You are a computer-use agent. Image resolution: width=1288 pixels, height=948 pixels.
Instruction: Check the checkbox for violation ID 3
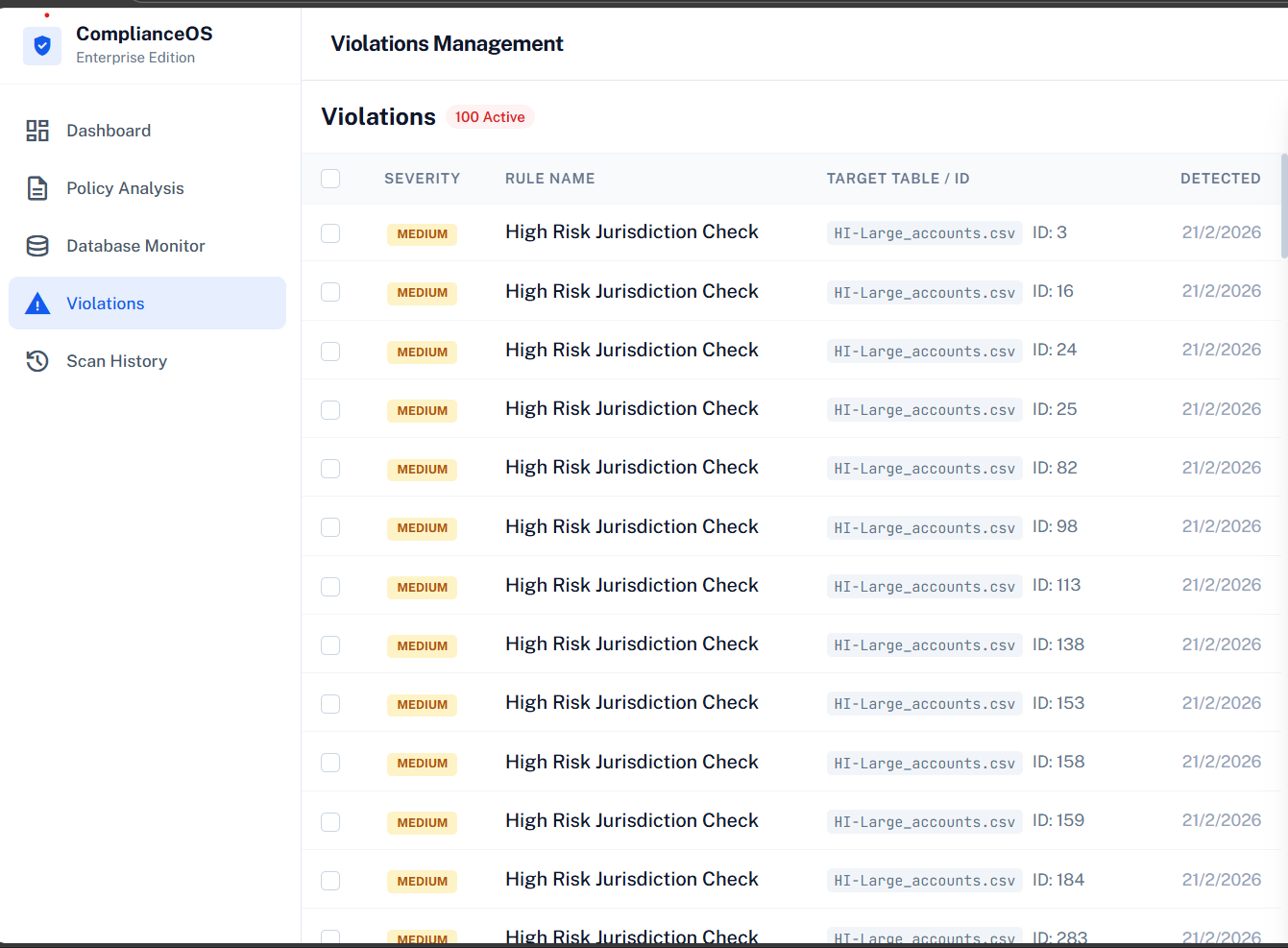[330, 232]
